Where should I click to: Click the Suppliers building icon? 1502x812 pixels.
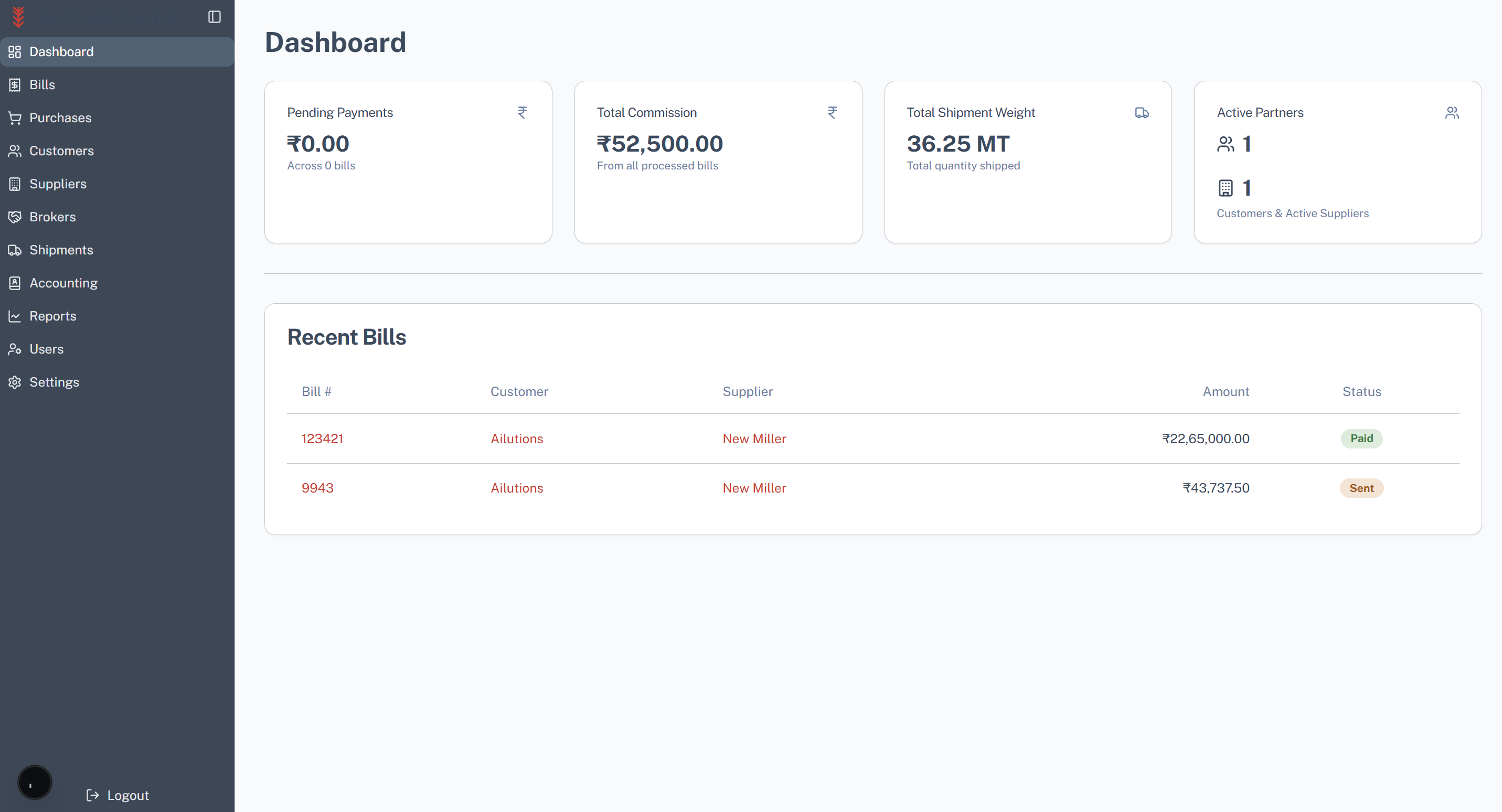coord(15,184)
